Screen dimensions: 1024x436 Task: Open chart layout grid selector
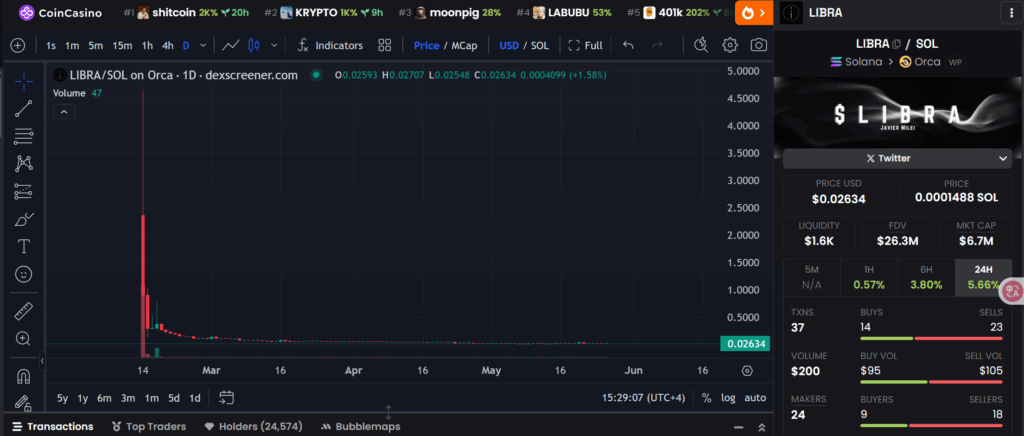pos(385,46)
